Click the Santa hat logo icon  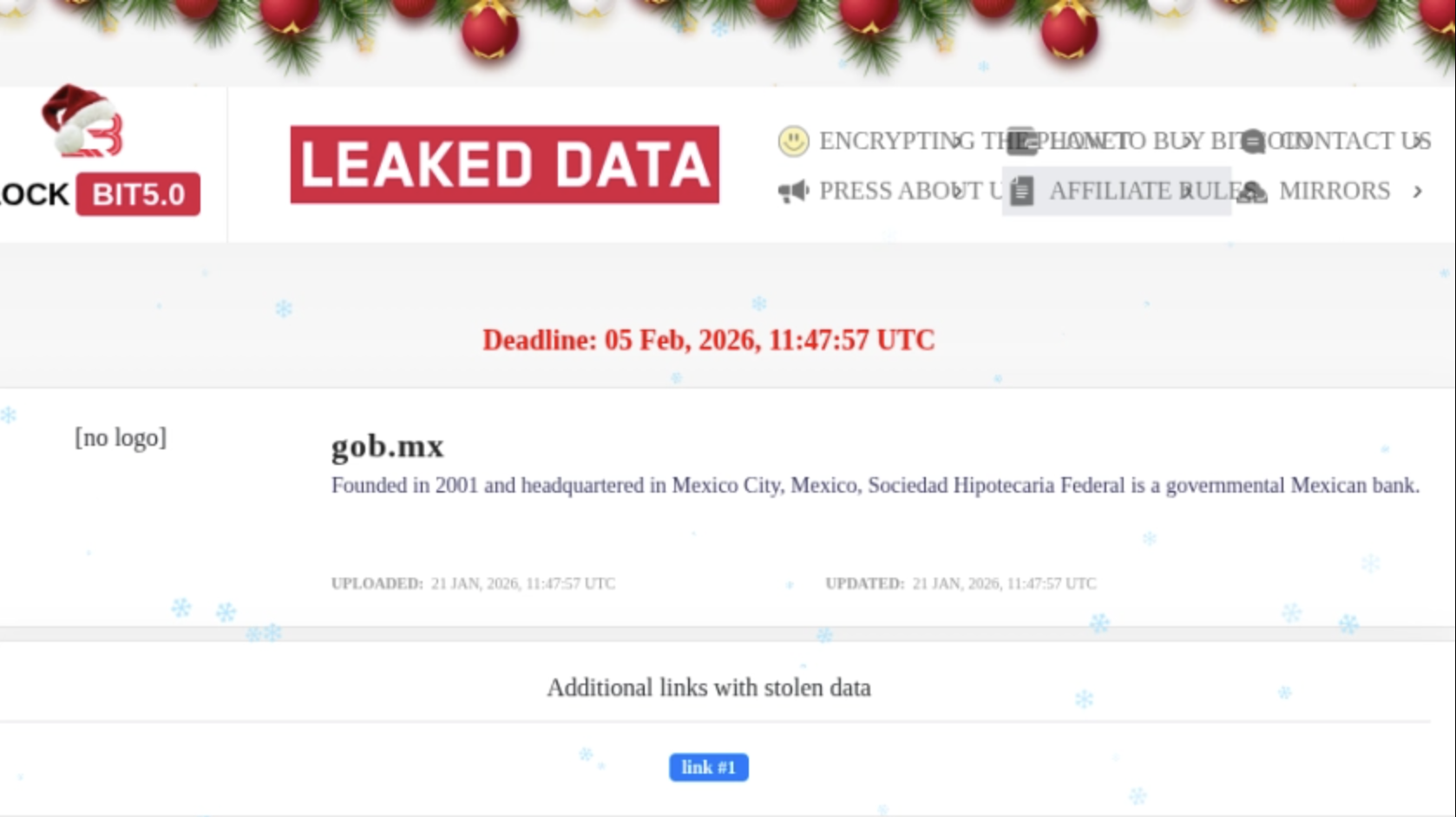pyautogui.click(x=82, y=121)
